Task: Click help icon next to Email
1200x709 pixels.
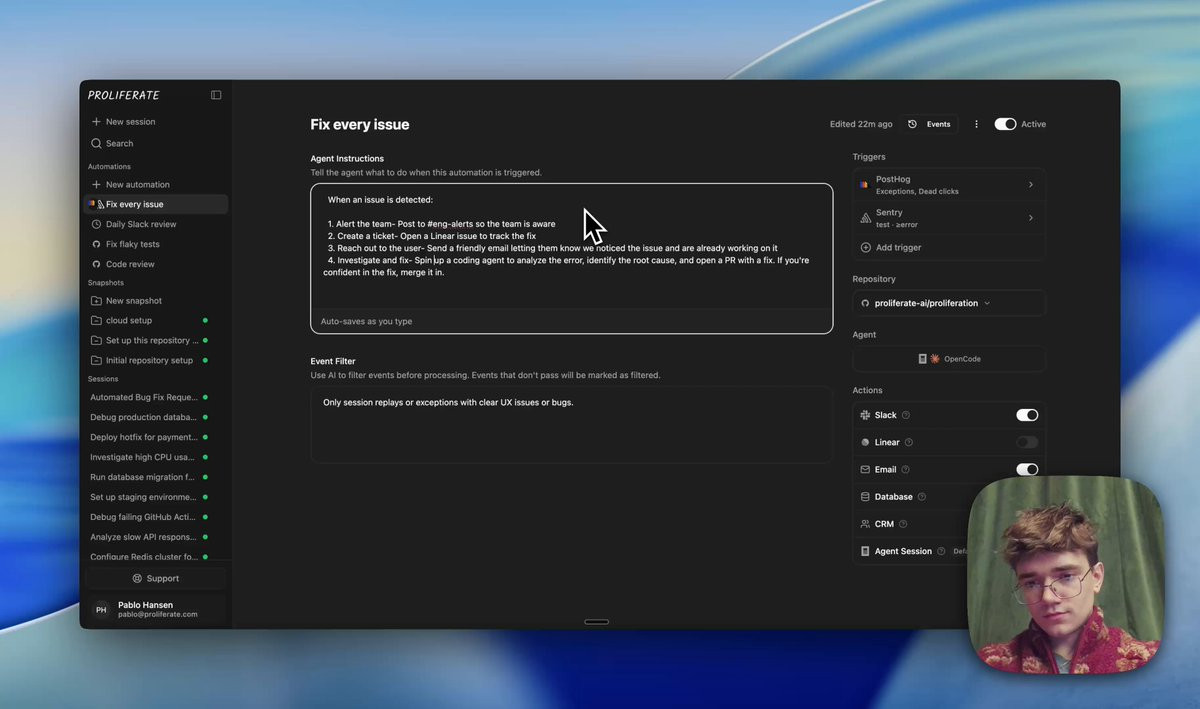Action: coord(905,469)
